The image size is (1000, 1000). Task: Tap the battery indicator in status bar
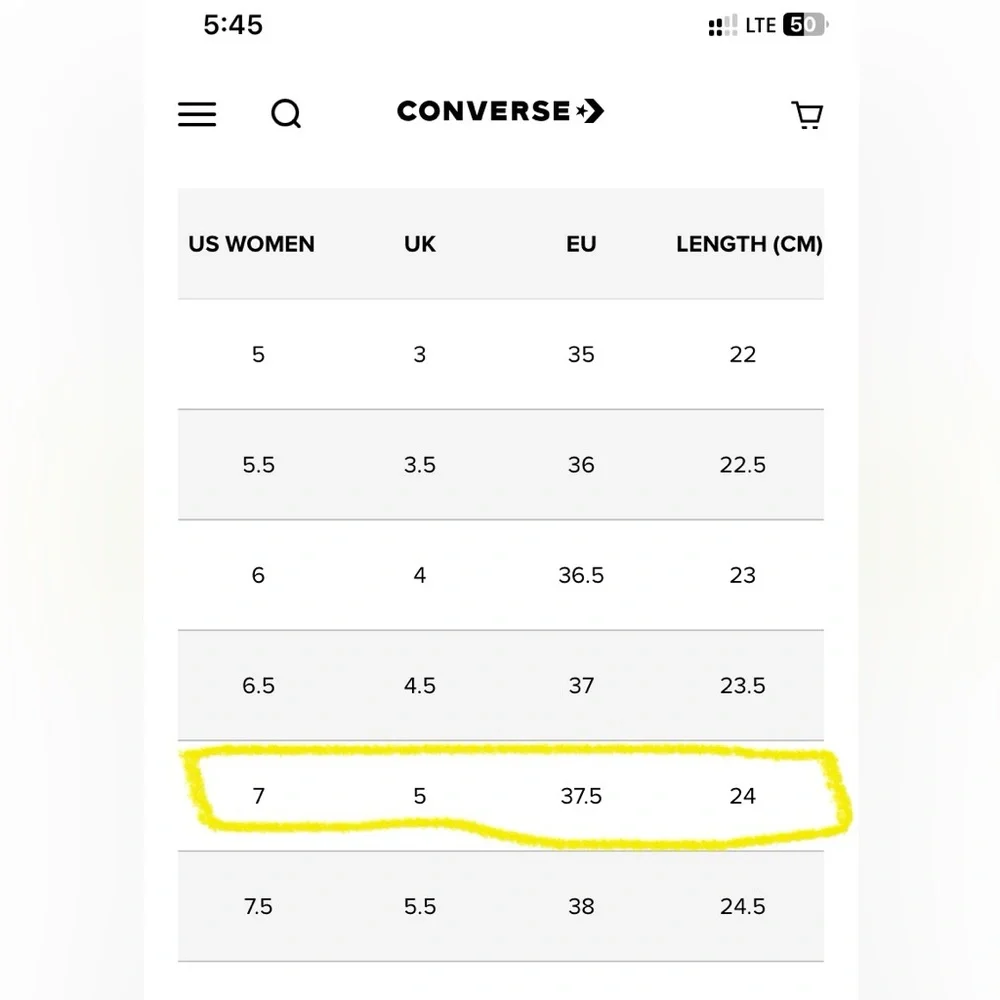pyautogui.click(x=805, y=26)
